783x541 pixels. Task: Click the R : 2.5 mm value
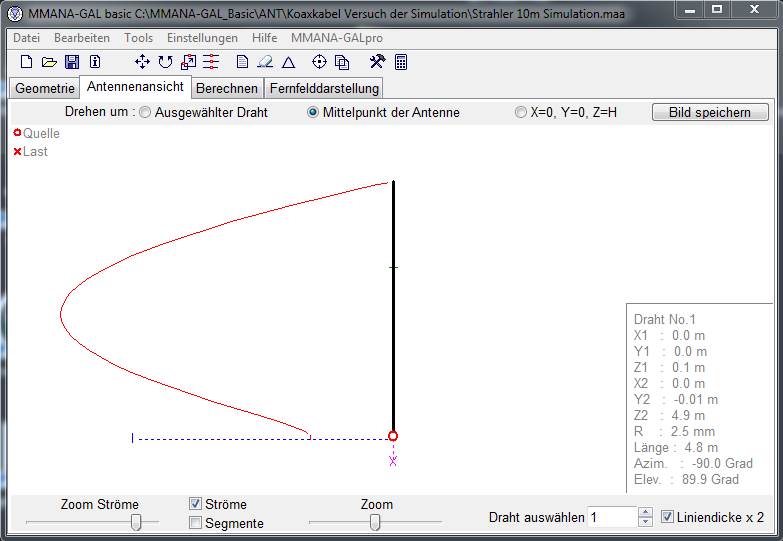674,431
